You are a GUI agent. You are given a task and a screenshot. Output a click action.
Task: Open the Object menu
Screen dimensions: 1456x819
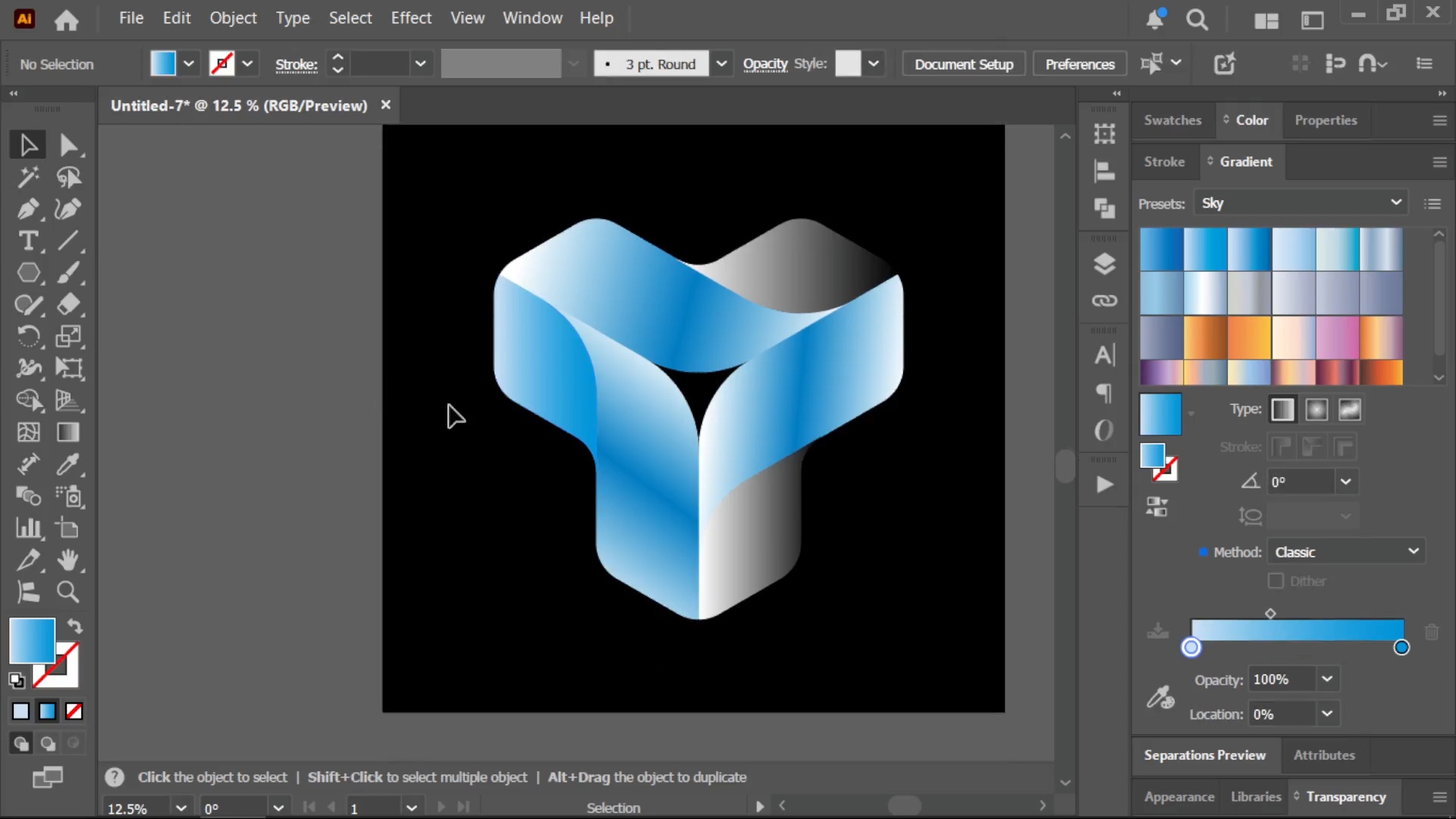pyautogui.click(x=234, y=18)
